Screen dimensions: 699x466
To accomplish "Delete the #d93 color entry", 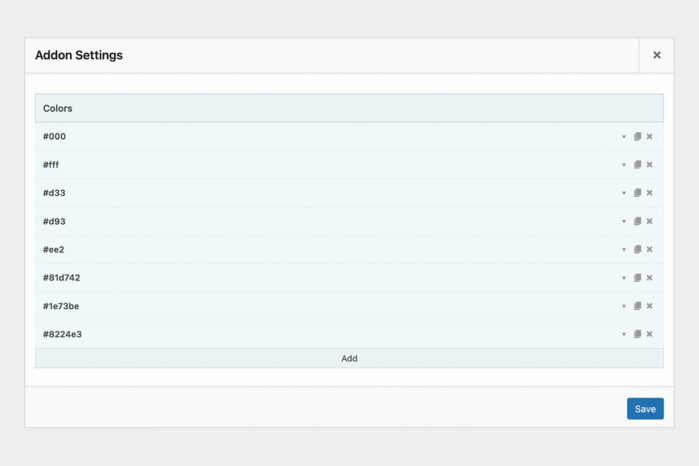I will point(649,221).
